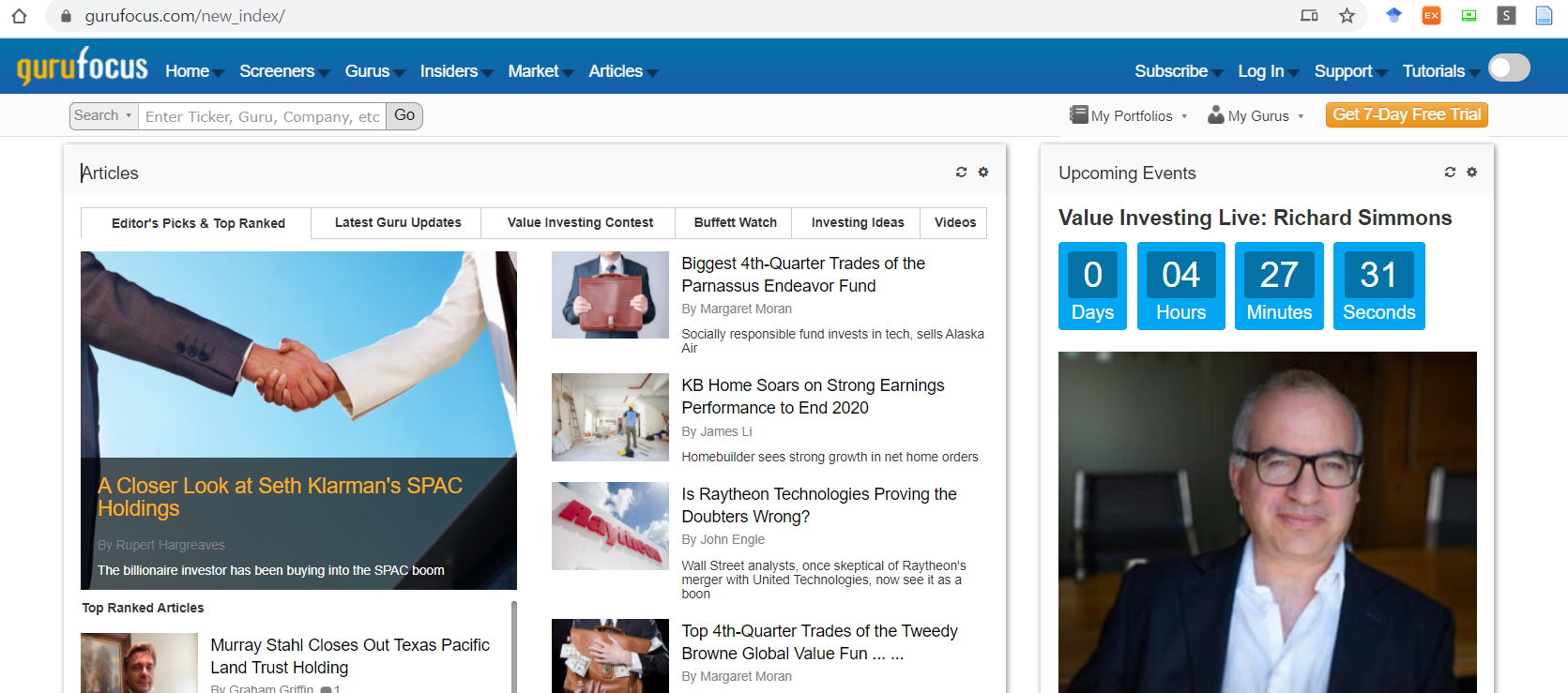1568x693 pixels.
Task: Click the Raytheon sign thumbnail
Action: point(610,526)
